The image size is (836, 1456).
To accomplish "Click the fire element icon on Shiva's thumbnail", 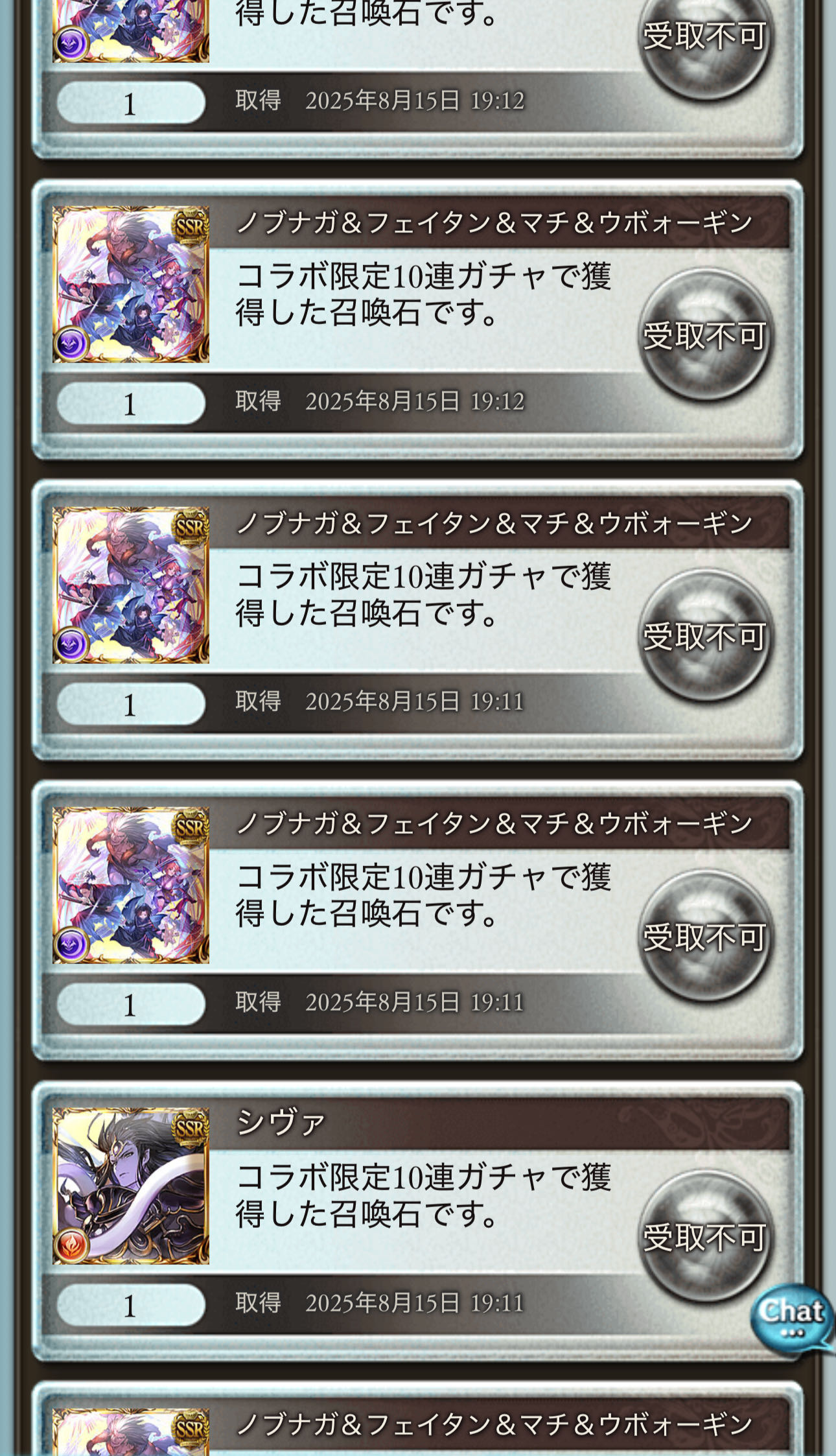I will [x=71, y=1246].
